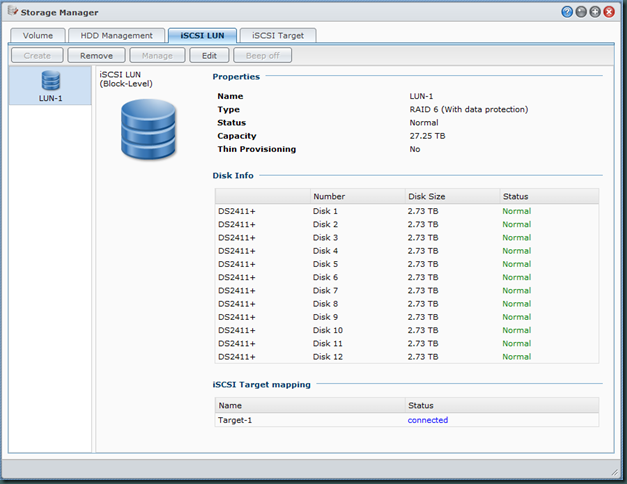Click the 27.25 TB capacity value

[x=427, y=136]
